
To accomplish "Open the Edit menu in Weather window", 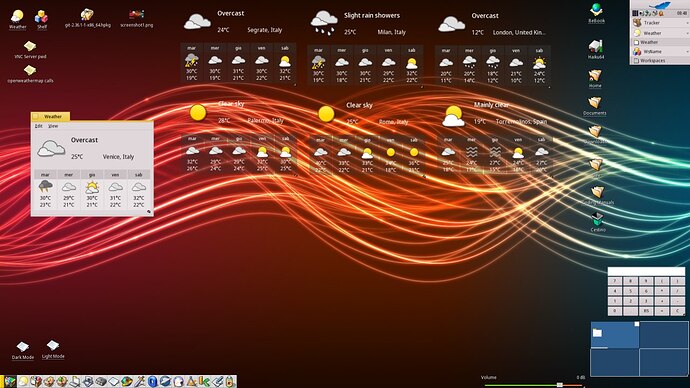I will 39,126.
